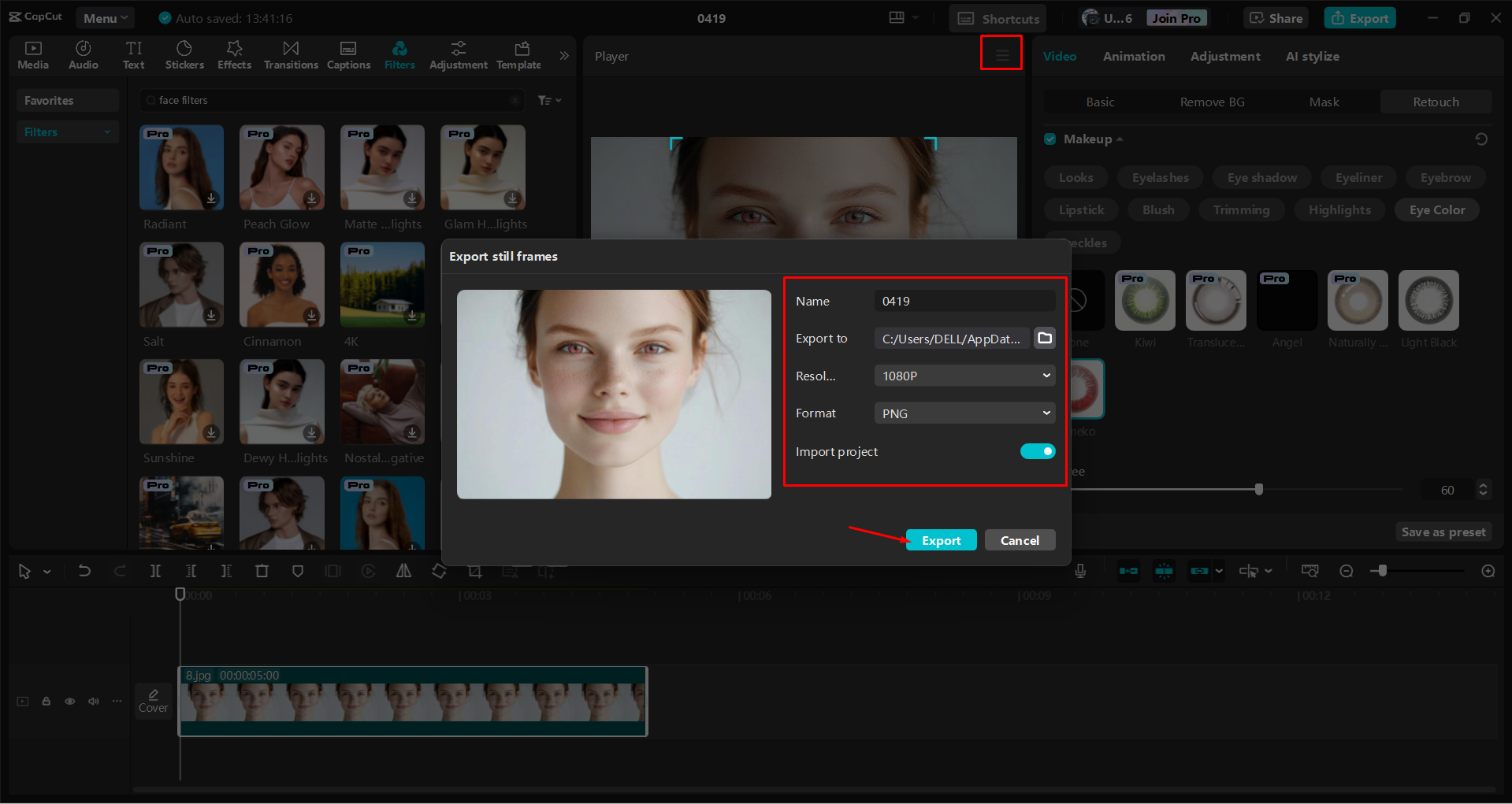Toggle the Import project switch
This screenshot has height=804, width=1512.
tap(1037, 451)
